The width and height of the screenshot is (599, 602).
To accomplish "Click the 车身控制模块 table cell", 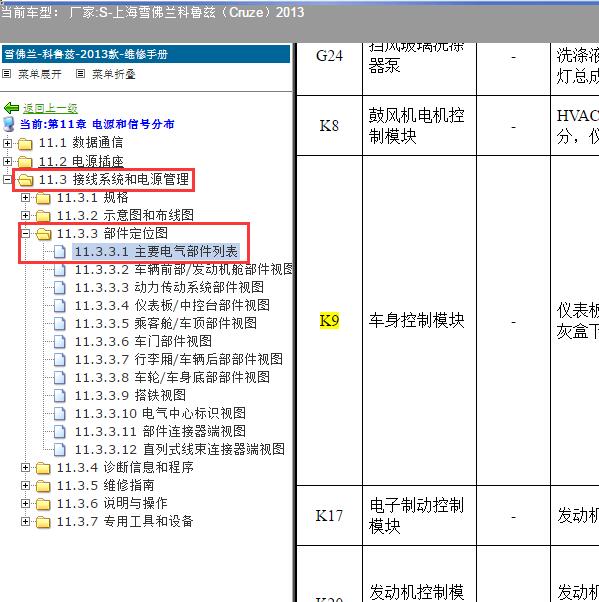I will pos(419,320).
